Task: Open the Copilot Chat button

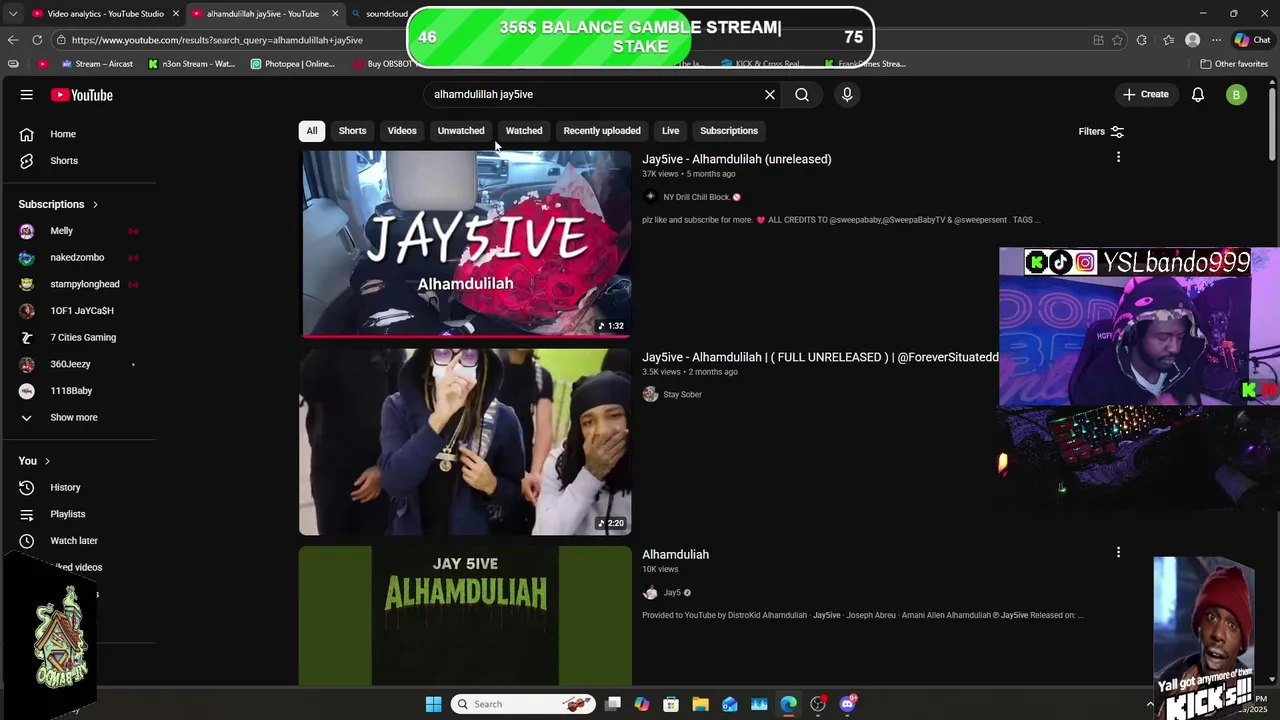Action: coord(1253,40)
